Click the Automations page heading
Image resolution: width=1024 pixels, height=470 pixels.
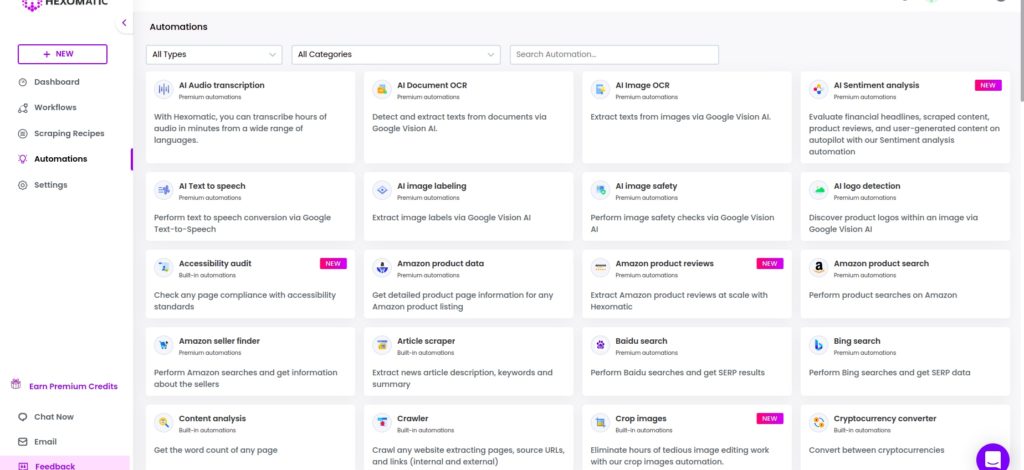point(178,27)
